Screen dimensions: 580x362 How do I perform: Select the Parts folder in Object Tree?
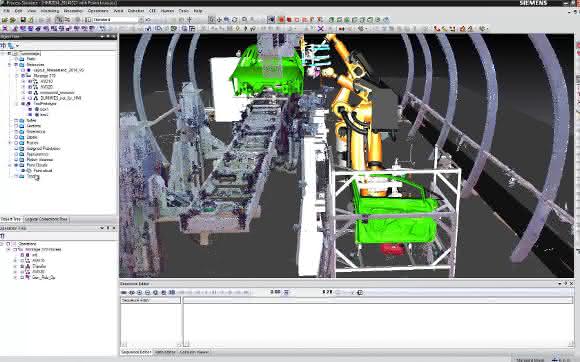click(31, 59)
